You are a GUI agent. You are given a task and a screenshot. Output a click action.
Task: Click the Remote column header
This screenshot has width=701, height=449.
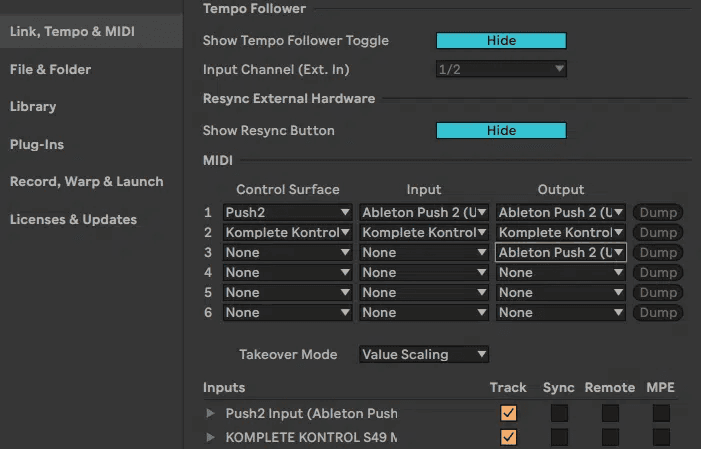coord(610,387)
